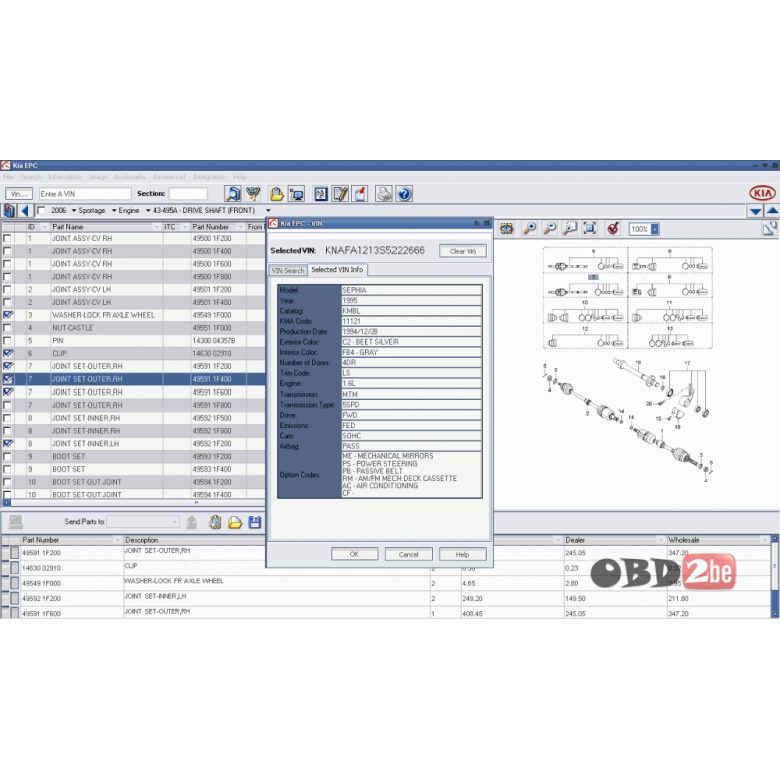Click Cancel in the VIN dialog
Viewport: 780px width, 780px height.
pyautogui.click(x=408, y=554)
